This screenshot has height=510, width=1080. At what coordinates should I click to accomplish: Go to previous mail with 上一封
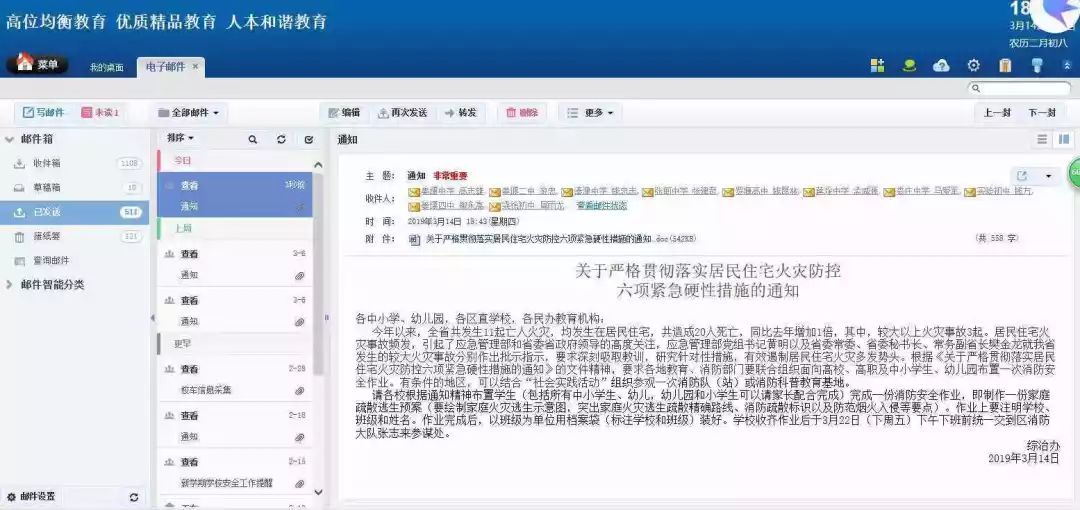997,113
